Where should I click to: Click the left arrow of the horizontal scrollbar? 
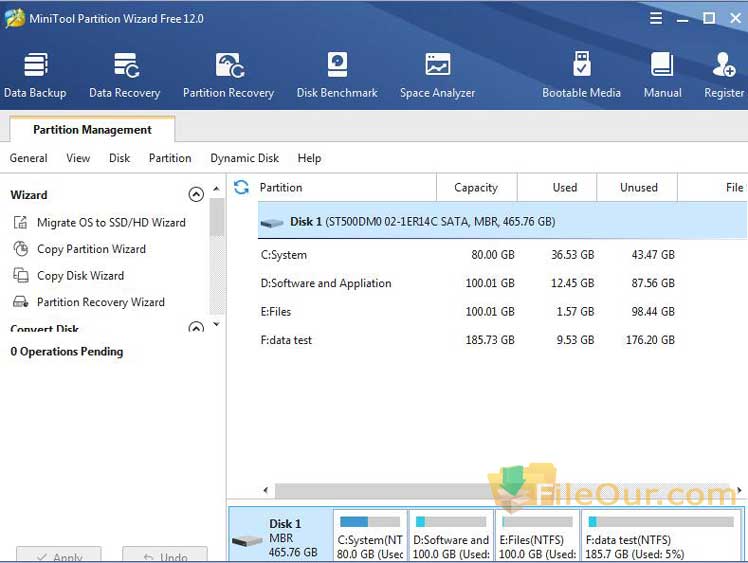pos(266,490)
